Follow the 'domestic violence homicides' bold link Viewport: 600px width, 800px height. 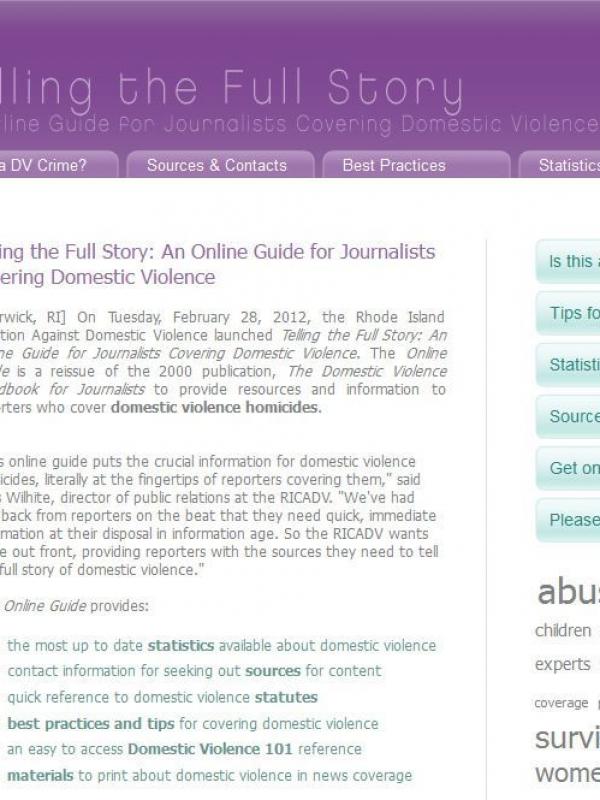pyautogui.click(x=214, y=407)
